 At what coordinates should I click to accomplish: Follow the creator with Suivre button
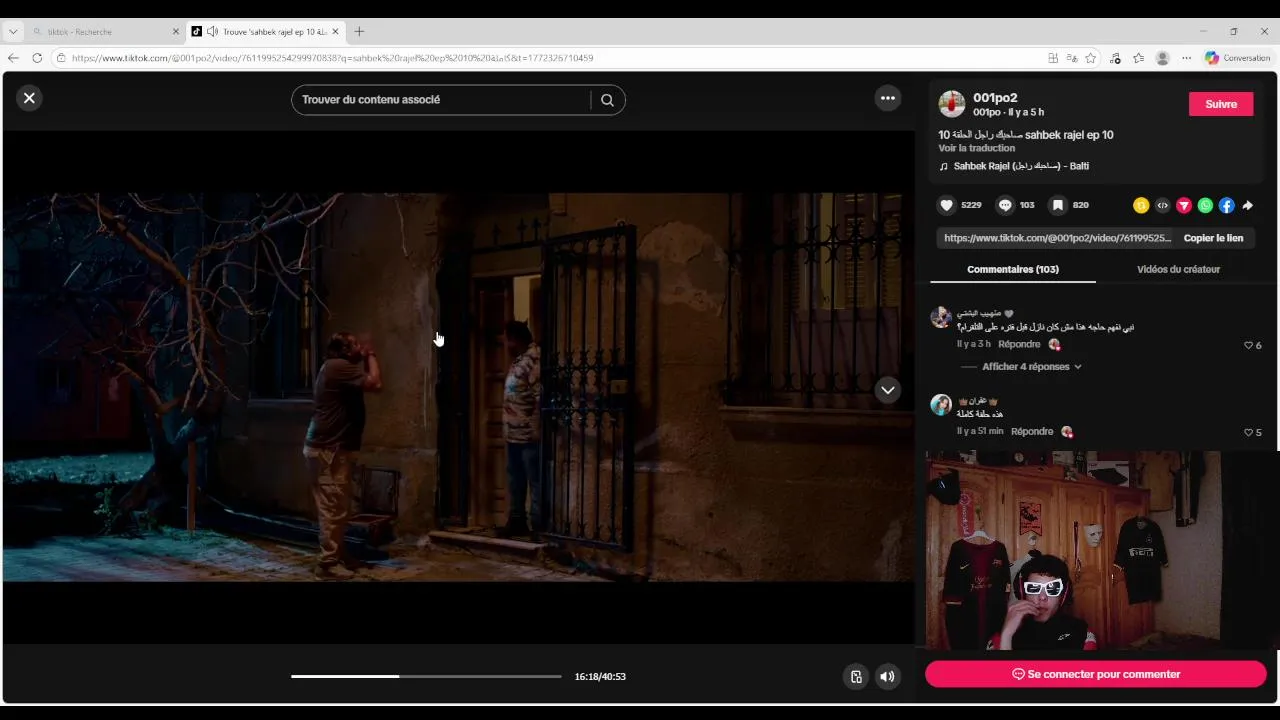coord(1221,104)
